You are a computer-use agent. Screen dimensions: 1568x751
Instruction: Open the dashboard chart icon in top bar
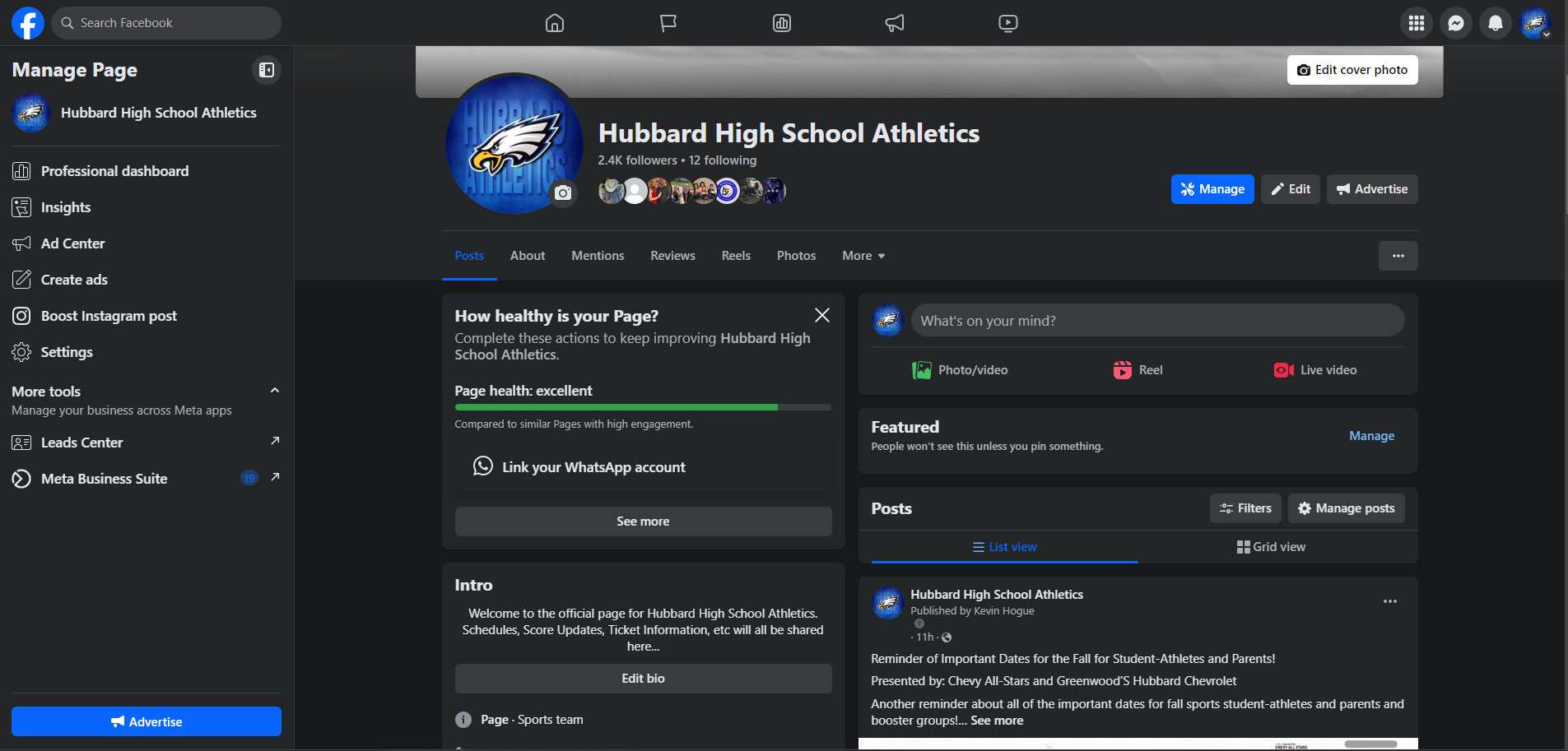tap(782, 23)
